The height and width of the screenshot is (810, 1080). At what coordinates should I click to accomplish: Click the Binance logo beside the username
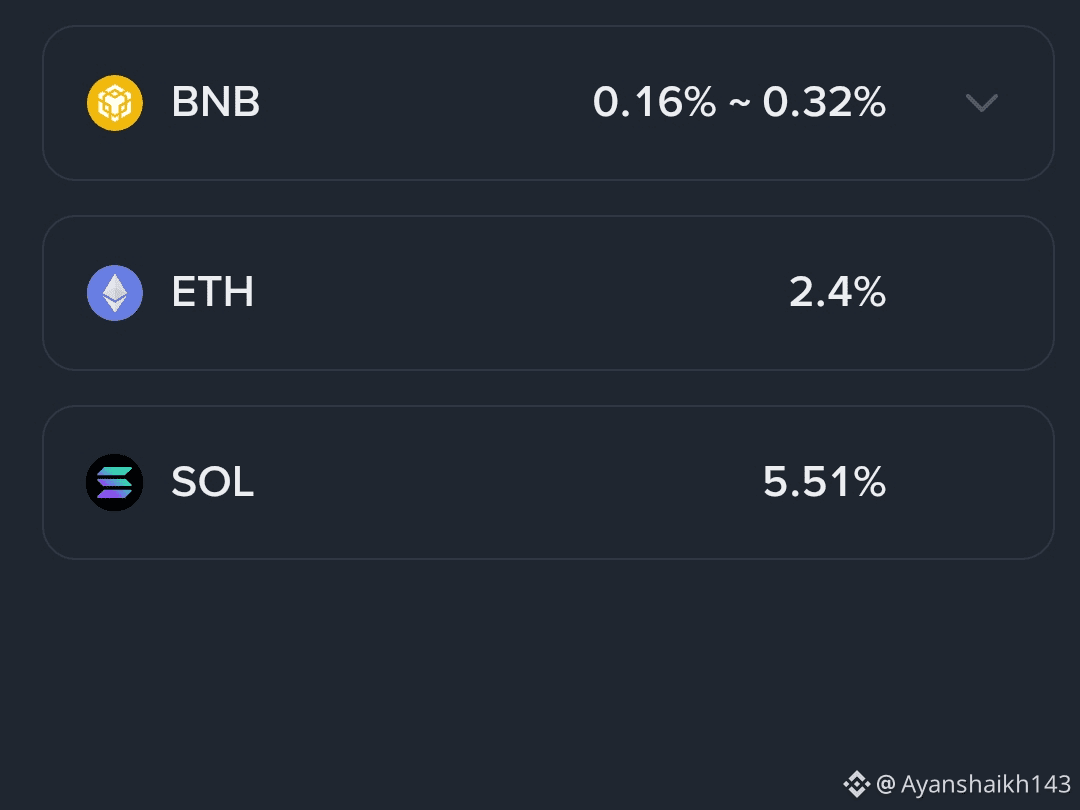857,784
